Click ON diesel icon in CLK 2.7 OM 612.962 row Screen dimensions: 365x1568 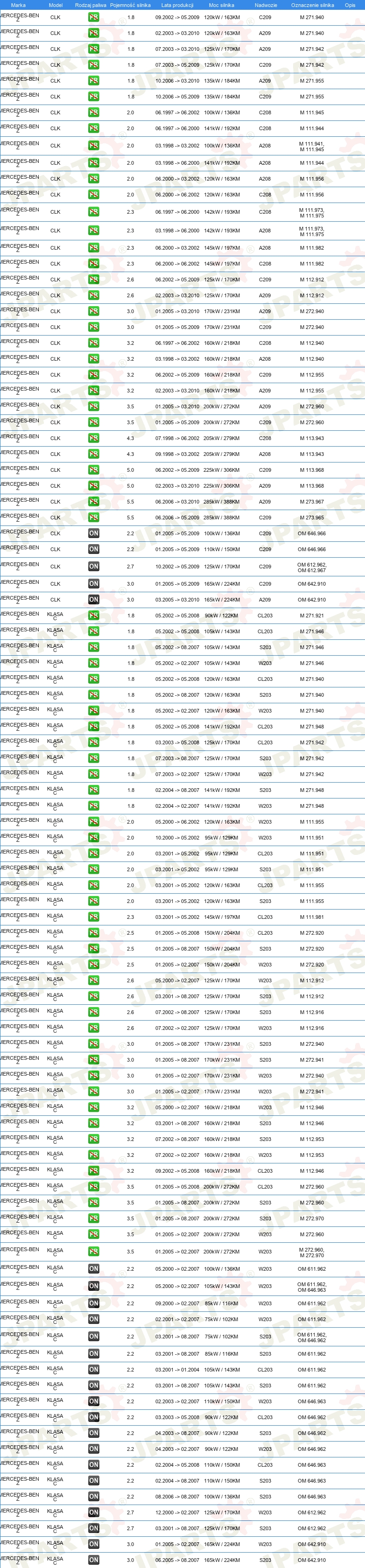click(93, 566)
